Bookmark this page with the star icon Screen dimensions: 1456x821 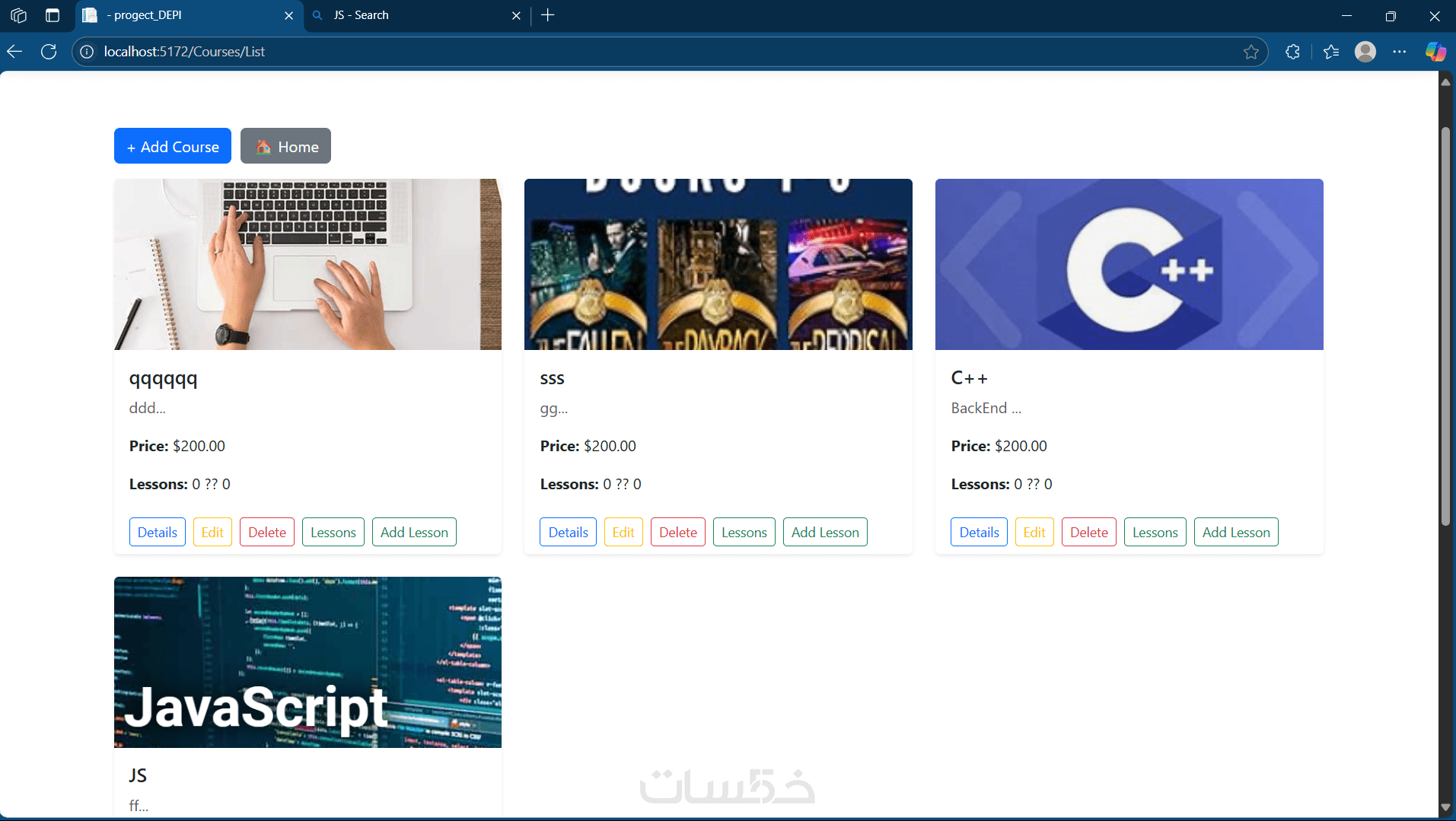[x=1251, y=52]
